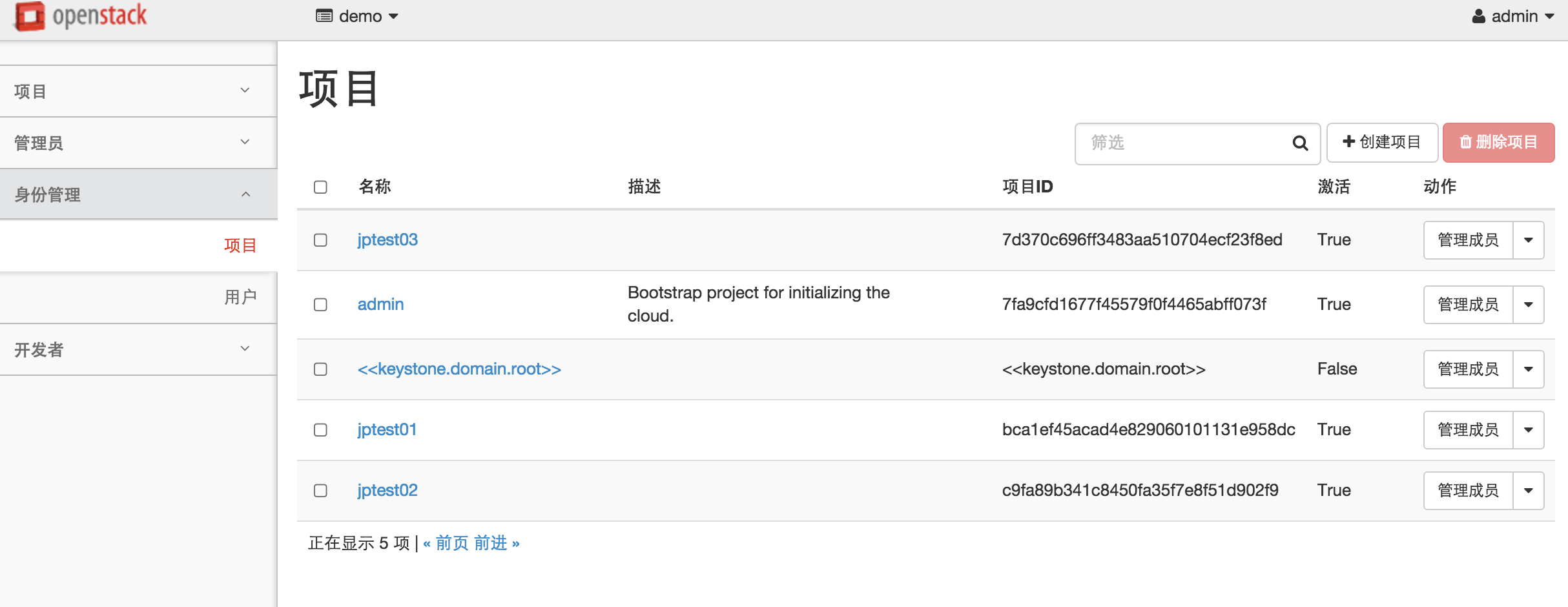1568x607 pixels.
Task: Click the search magnifier icon in filter box
Action: pos(1300,143)
